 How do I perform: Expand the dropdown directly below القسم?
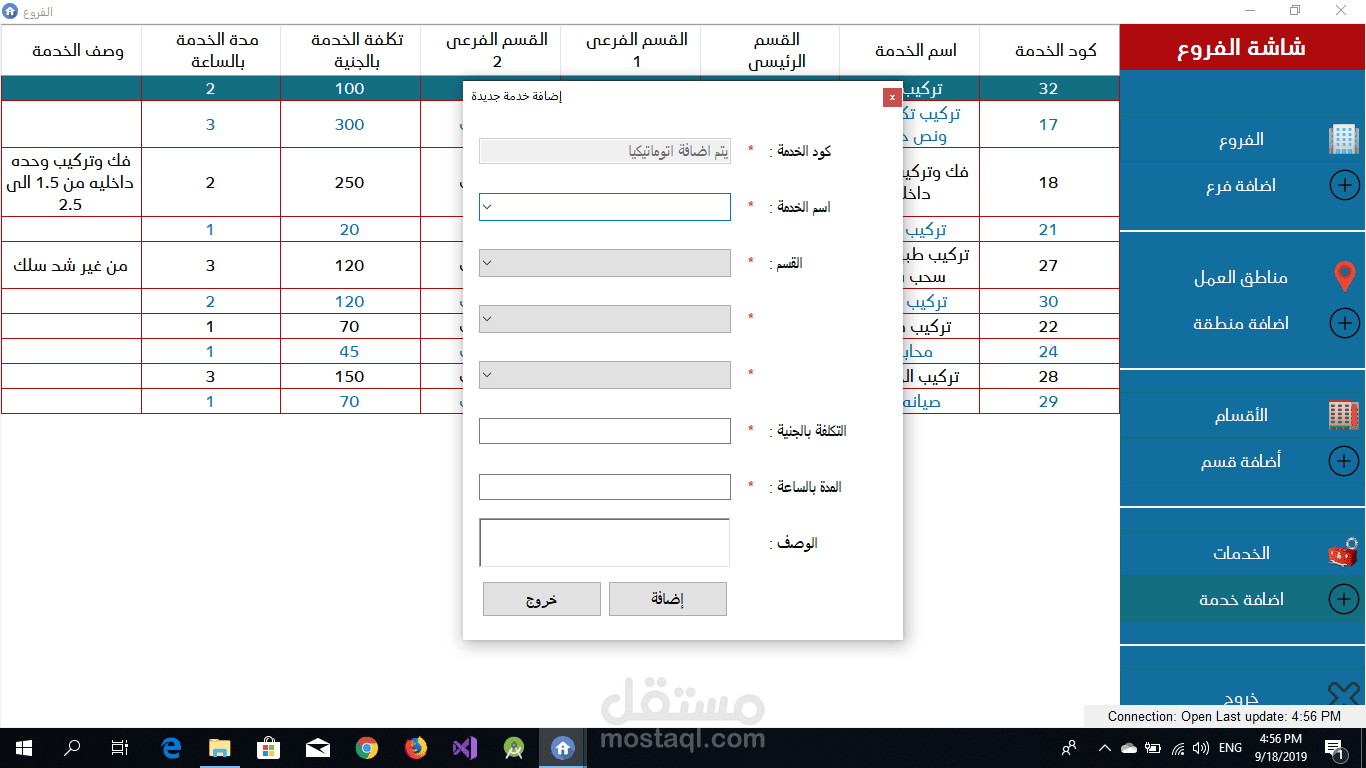coord(487,319)
